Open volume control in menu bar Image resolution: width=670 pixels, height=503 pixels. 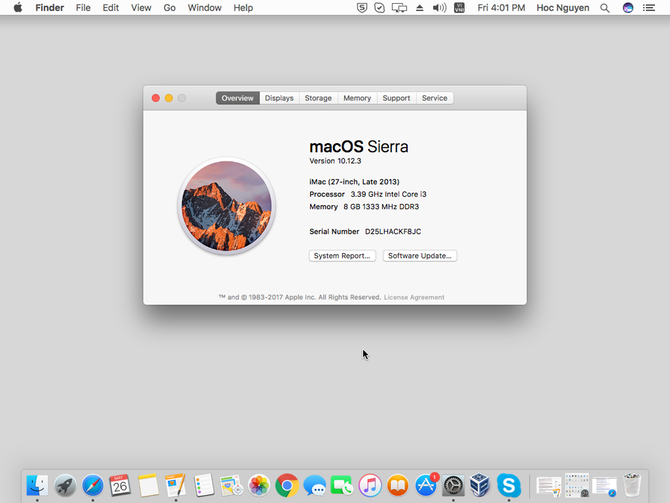(439, 8)
